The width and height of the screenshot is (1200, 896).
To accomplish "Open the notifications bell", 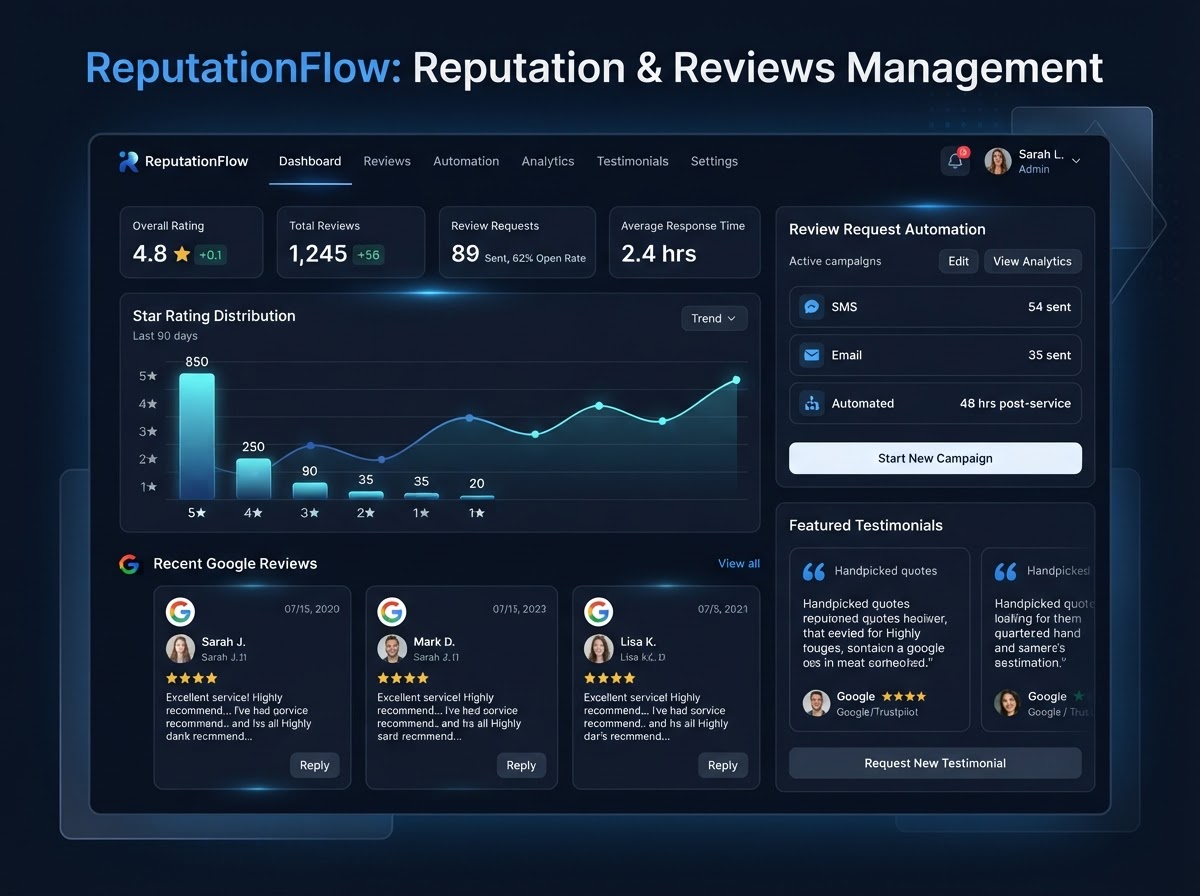I will pyautogui.click(x=955, y=161).
